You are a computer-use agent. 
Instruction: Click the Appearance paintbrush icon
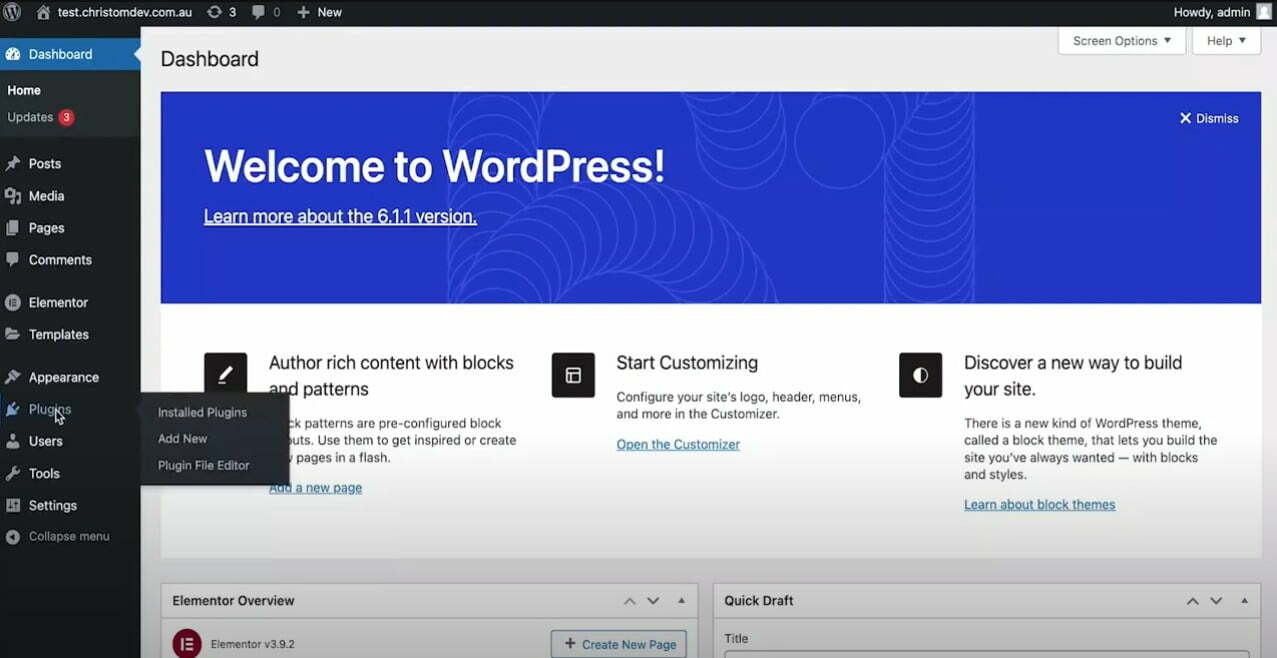coord(13,377)
